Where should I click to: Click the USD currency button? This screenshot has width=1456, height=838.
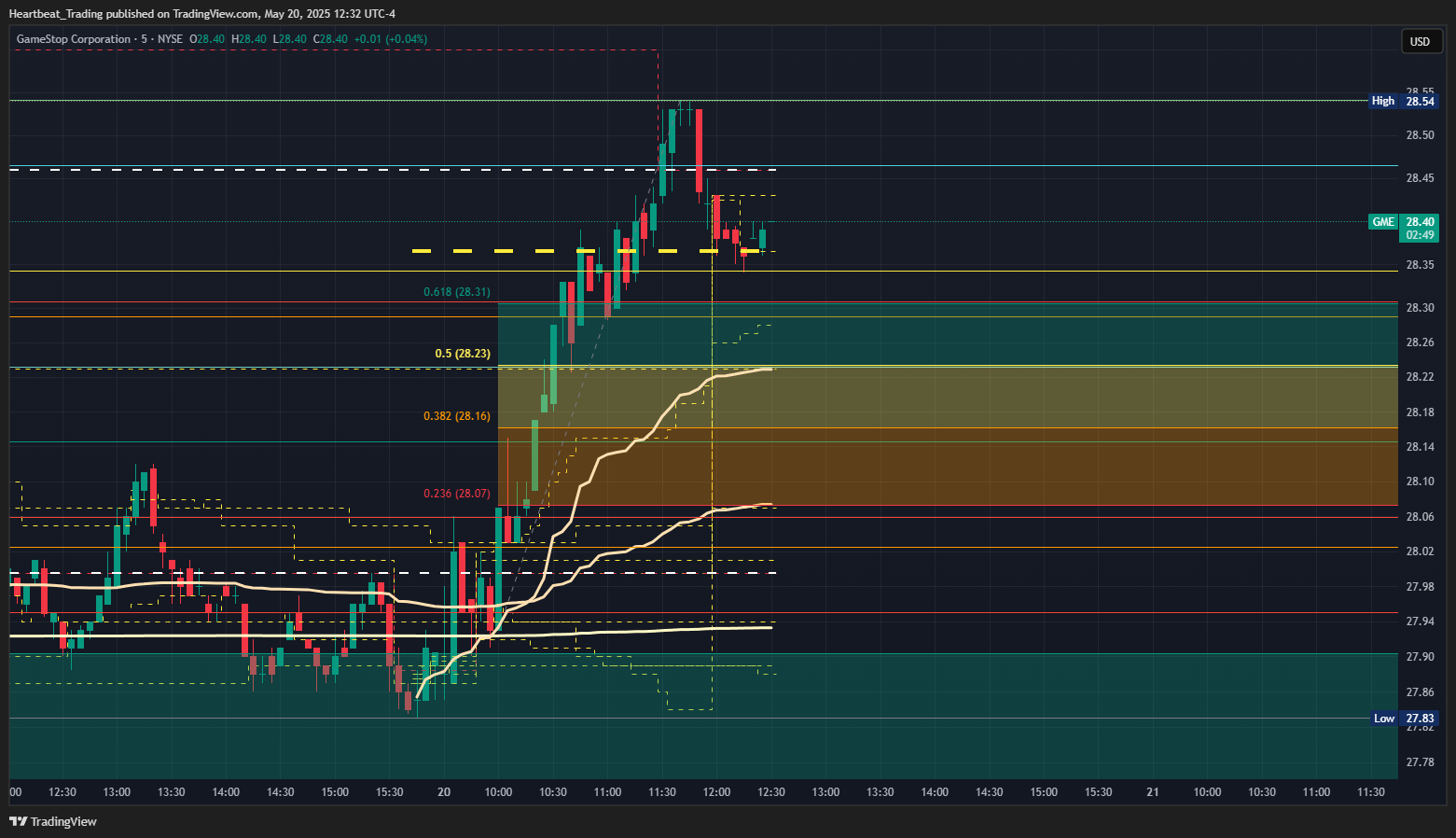click(1420, 41)
